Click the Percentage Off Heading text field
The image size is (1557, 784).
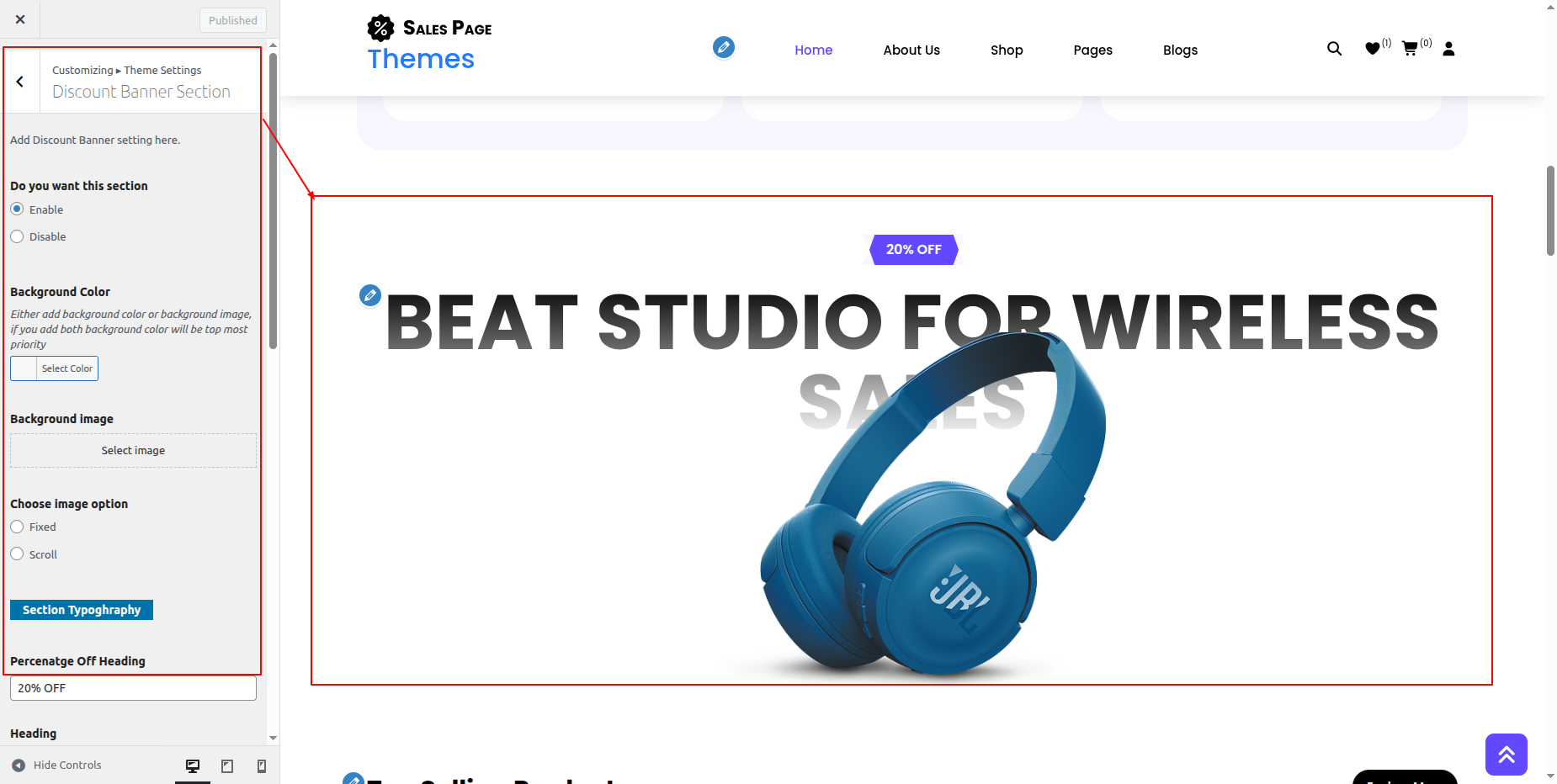click(x=133, y=688)
